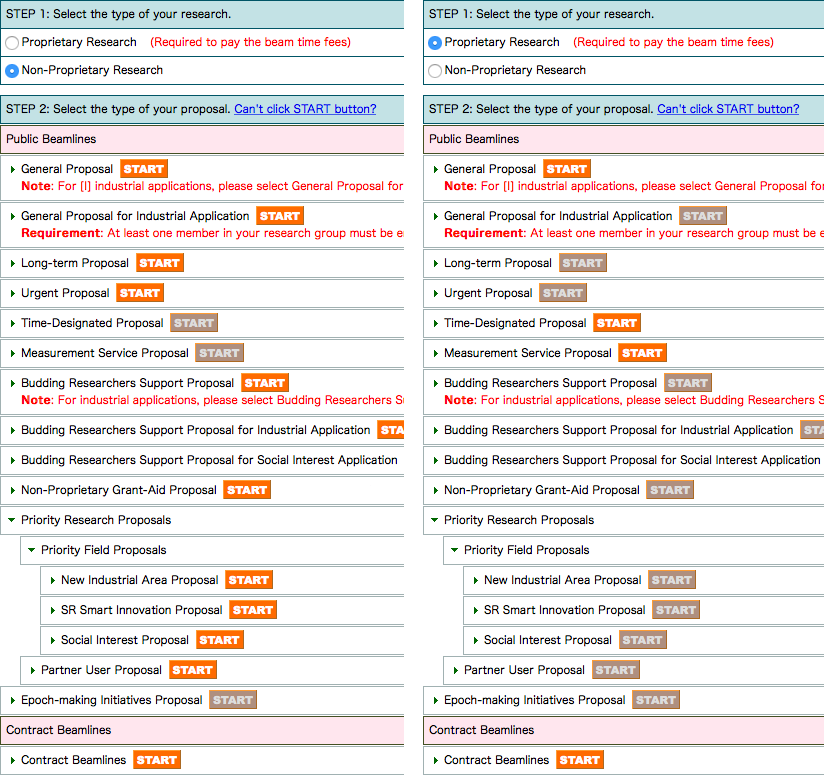Start the enabled Social Interest Proposal
The width and height of the screenshot is (825, 775).
coord(219,640)
